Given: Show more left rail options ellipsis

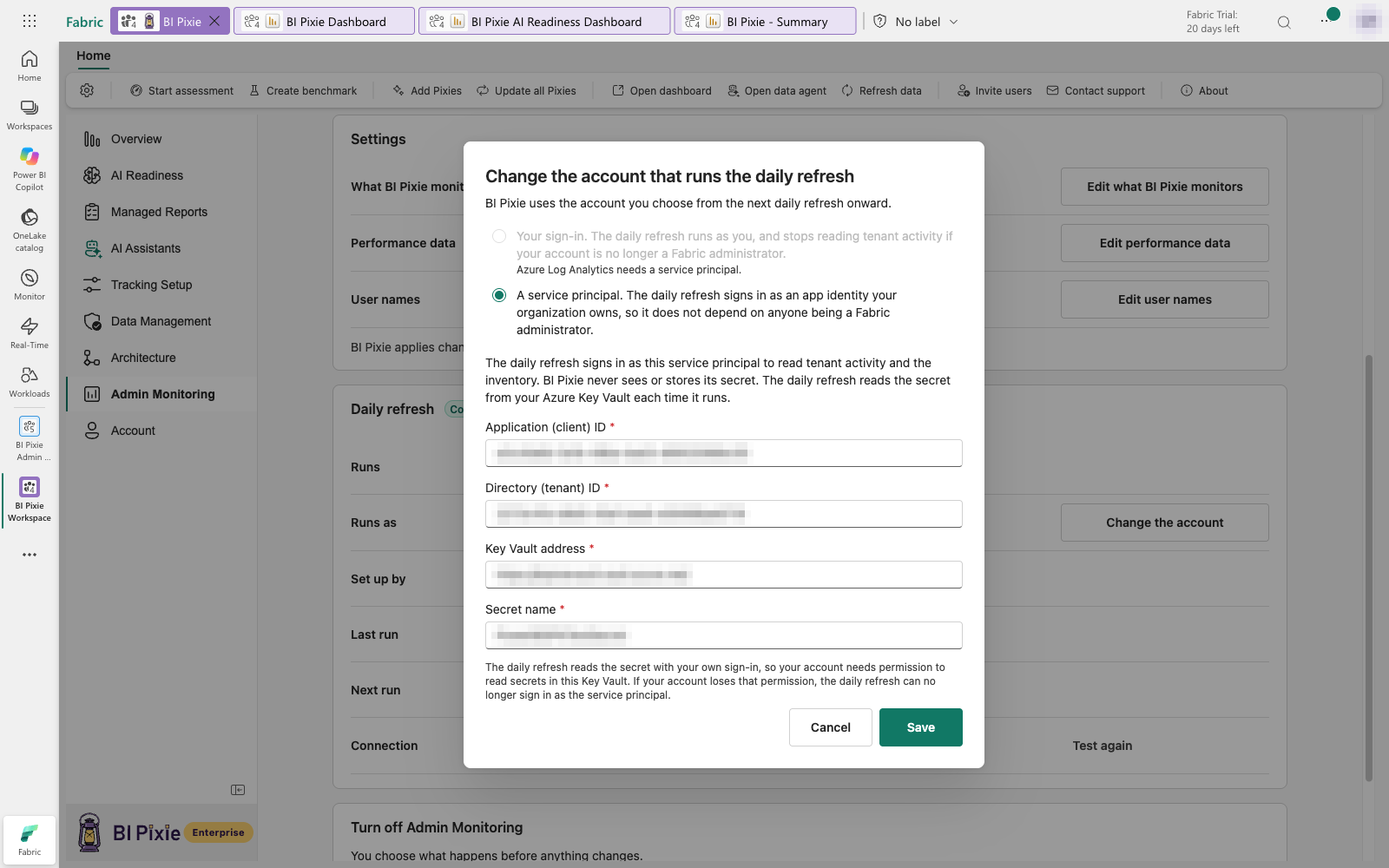Looking at the screenshot, I should [x=30, y=555].
